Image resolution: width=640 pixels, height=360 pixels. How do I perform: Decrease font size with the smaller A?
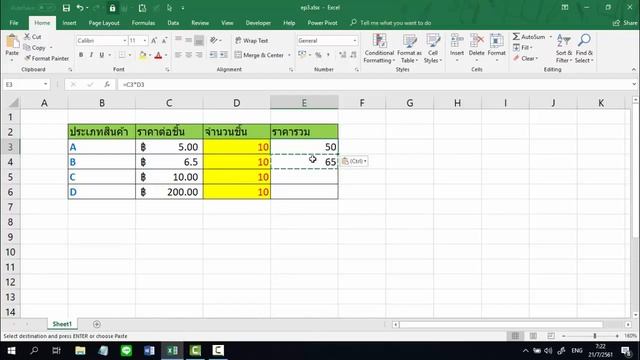coord(164,40)
